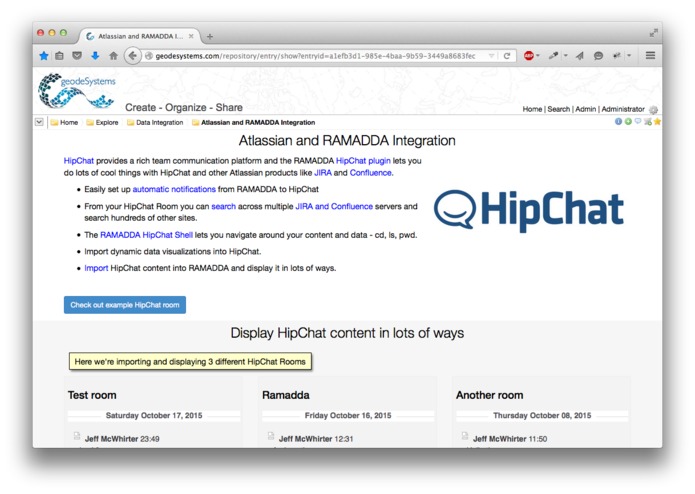Click the Pocket save icon

click(77, 56)
